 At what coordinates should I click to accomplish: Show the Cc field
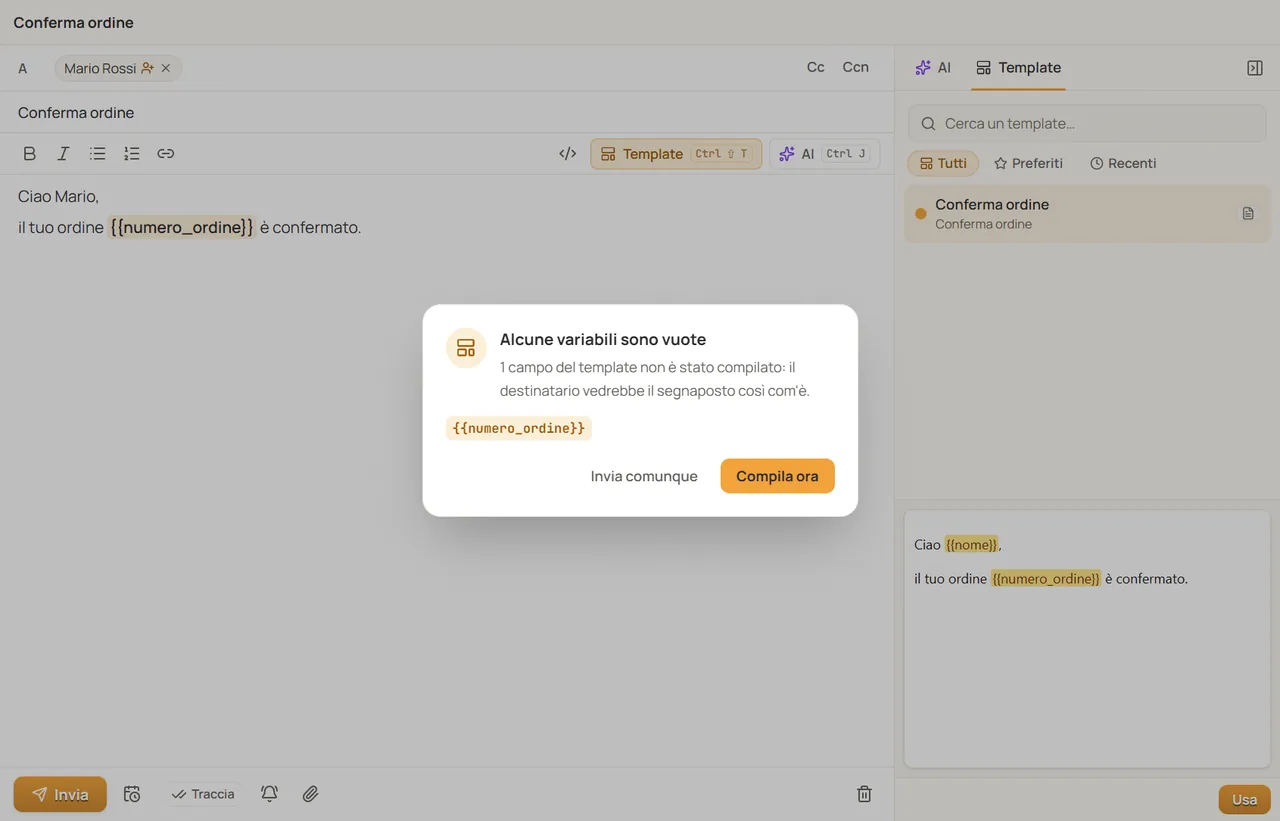tap(816, 67)
